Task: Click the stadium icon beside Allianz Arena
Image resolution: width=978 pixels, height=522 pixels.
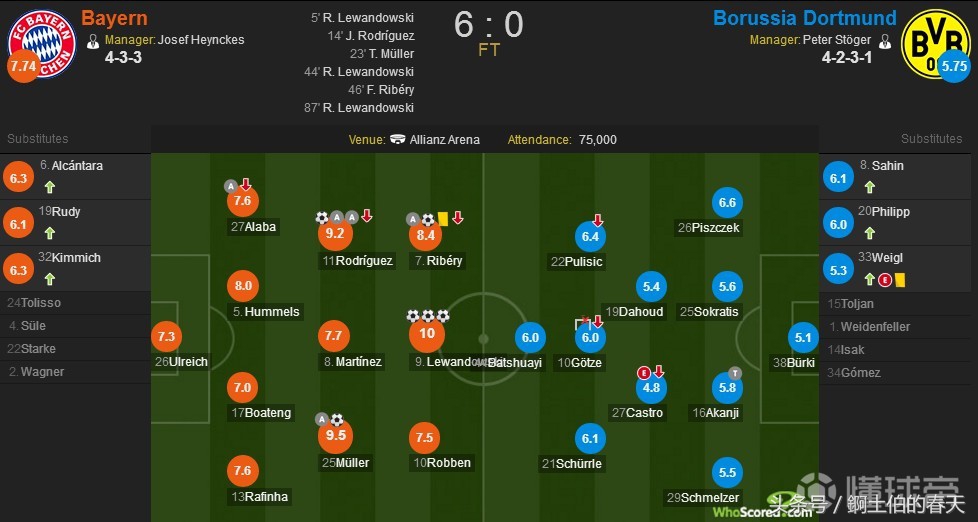Action: (x=398, y=140)
